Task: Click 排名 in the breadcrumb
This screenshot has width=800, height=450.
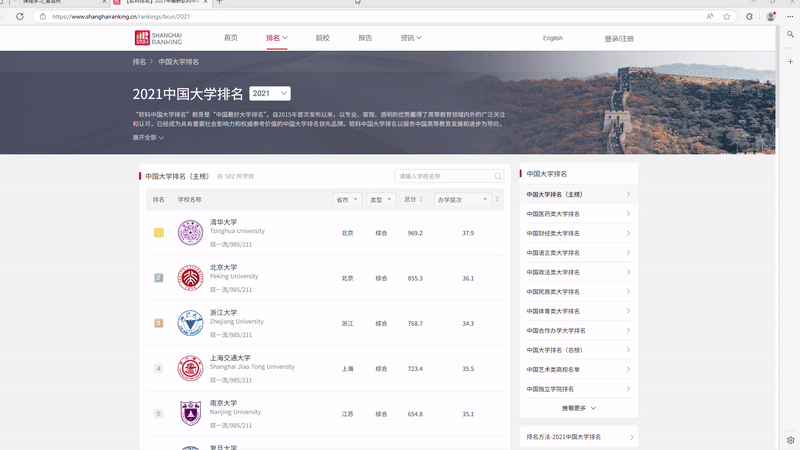Action: coord(139,62)
